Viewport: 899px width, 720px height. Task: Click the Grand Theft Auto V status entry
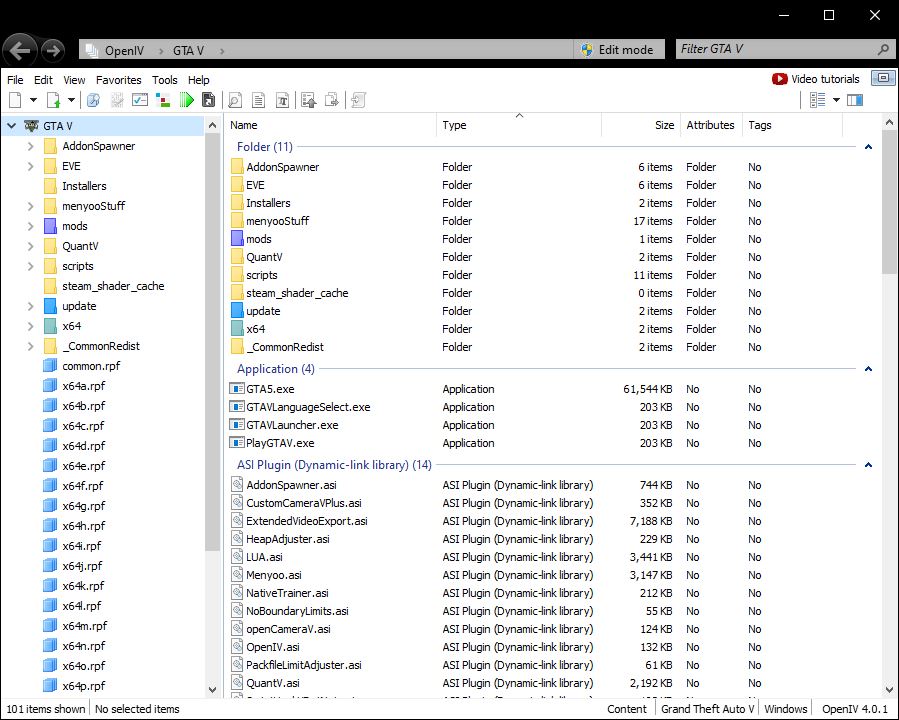(708, 709)
